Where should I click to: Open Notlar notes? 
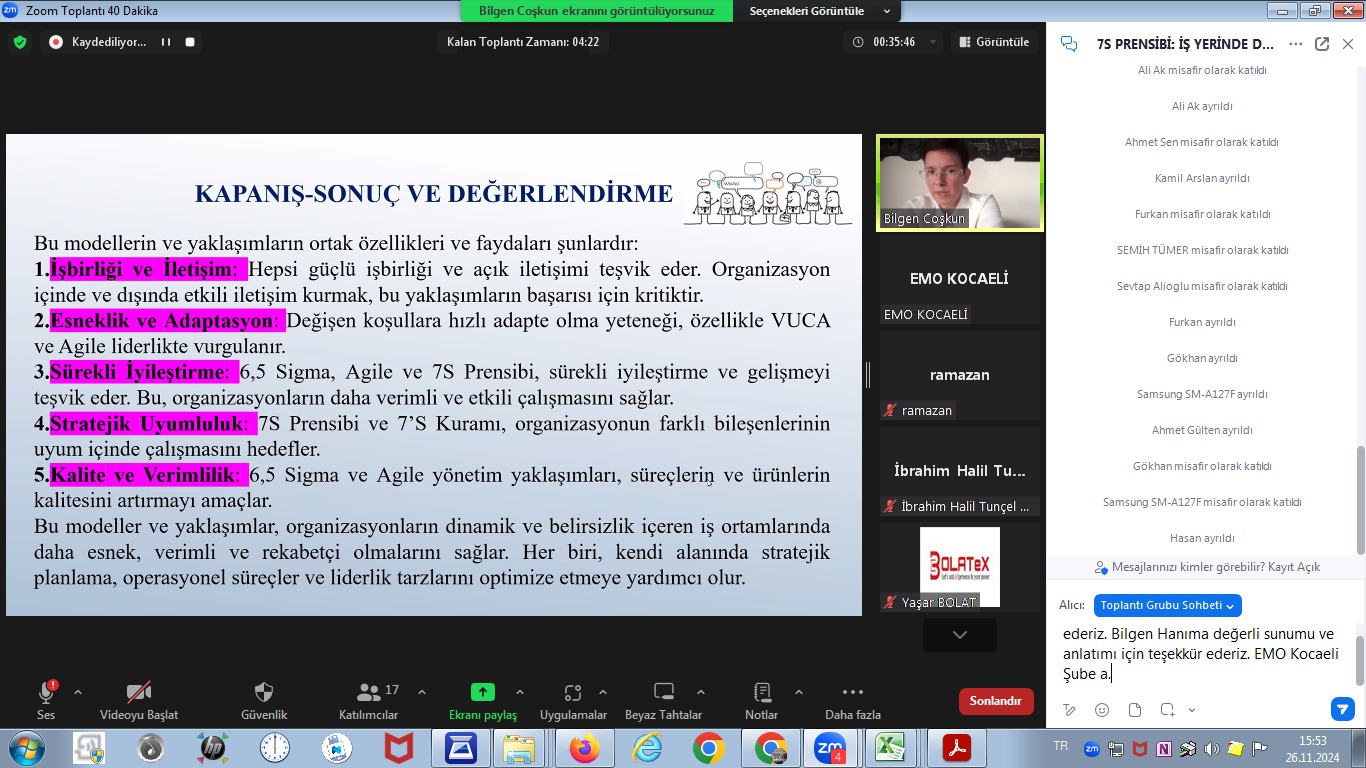(762, 700)
